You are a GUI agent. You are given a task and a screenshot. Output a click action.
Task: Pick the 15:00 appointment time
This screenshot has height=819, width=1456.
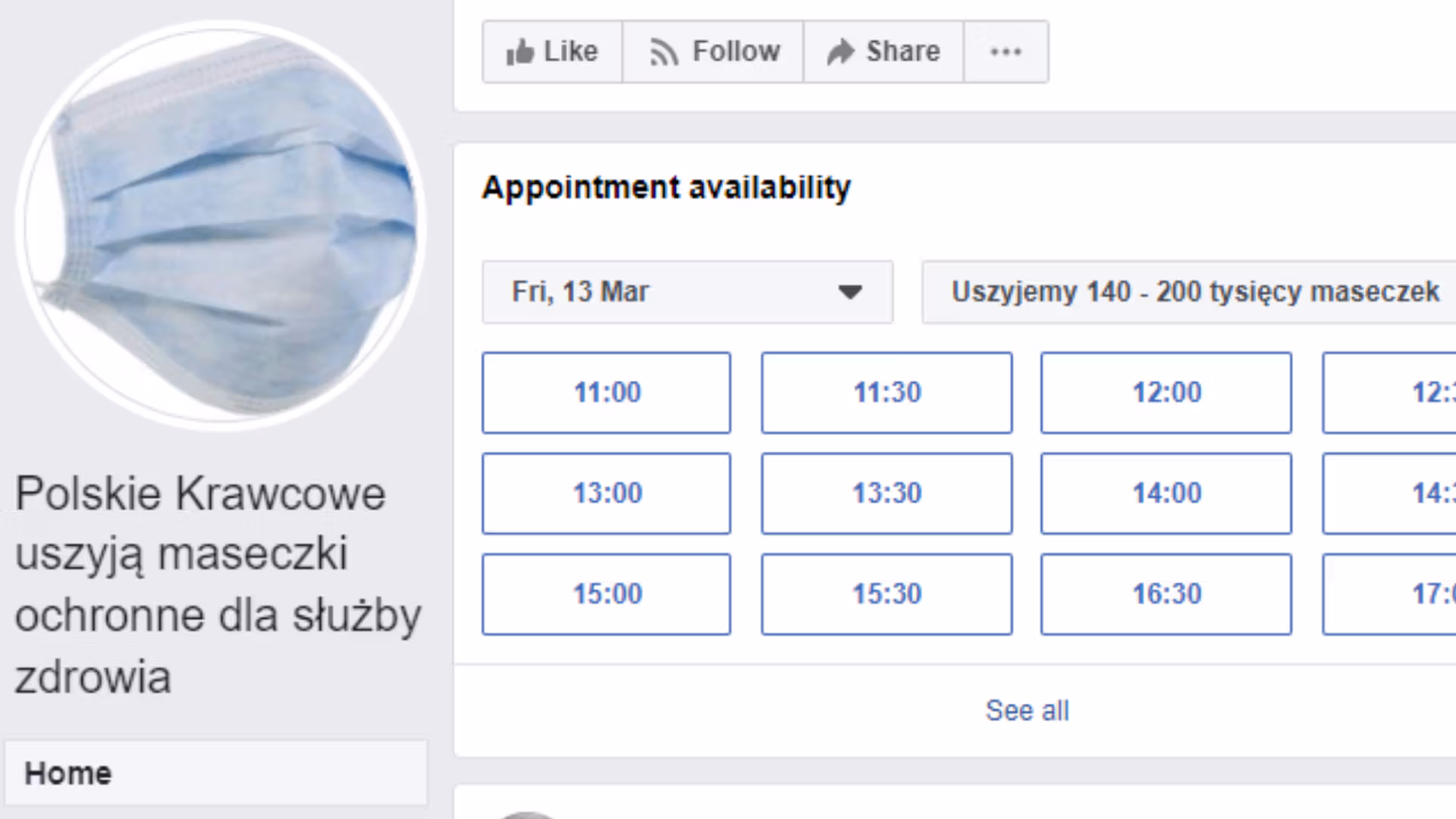click(607, 595)
